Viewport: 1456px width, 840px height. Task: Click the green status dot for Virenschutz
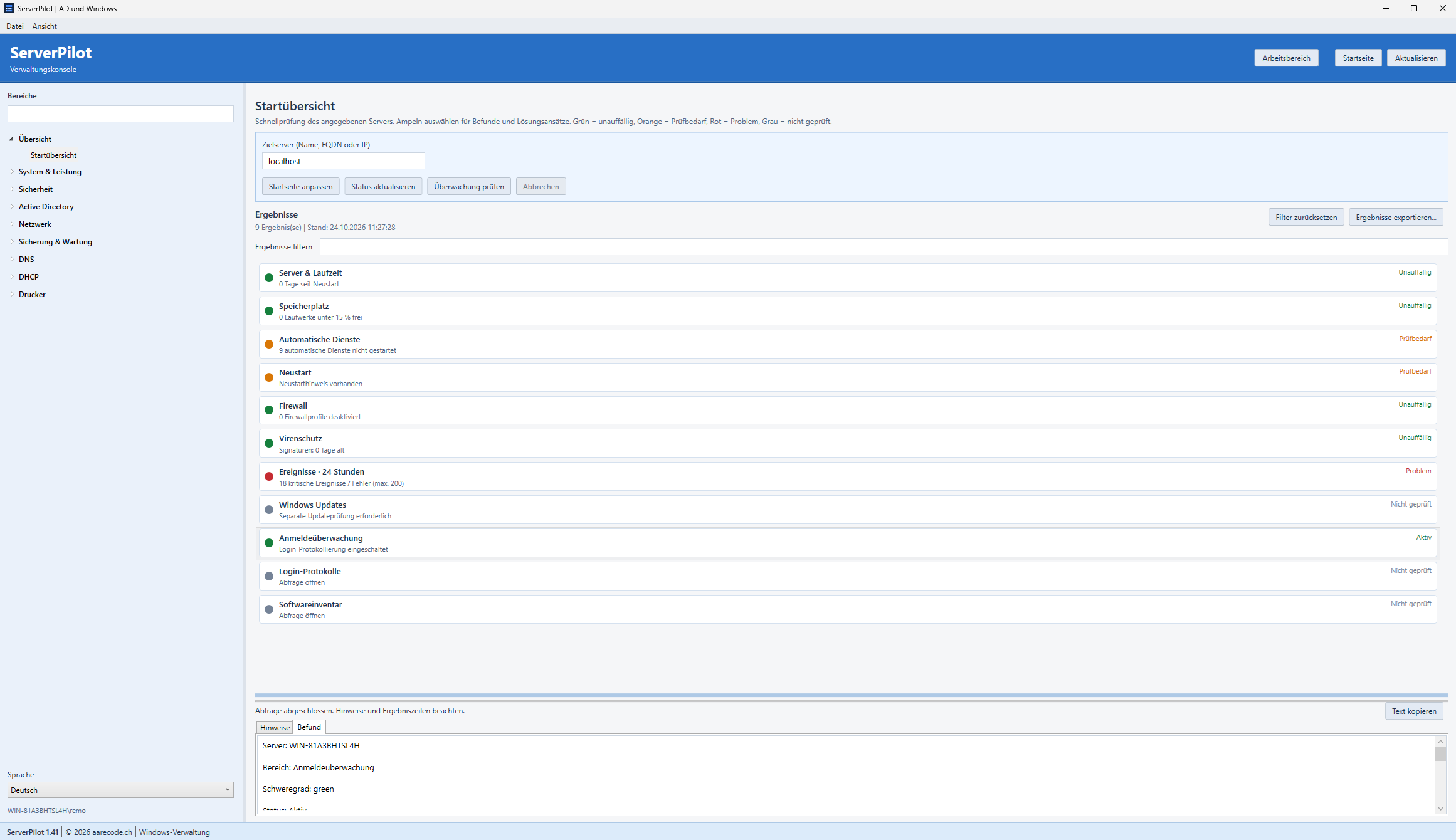pos(269,443)
